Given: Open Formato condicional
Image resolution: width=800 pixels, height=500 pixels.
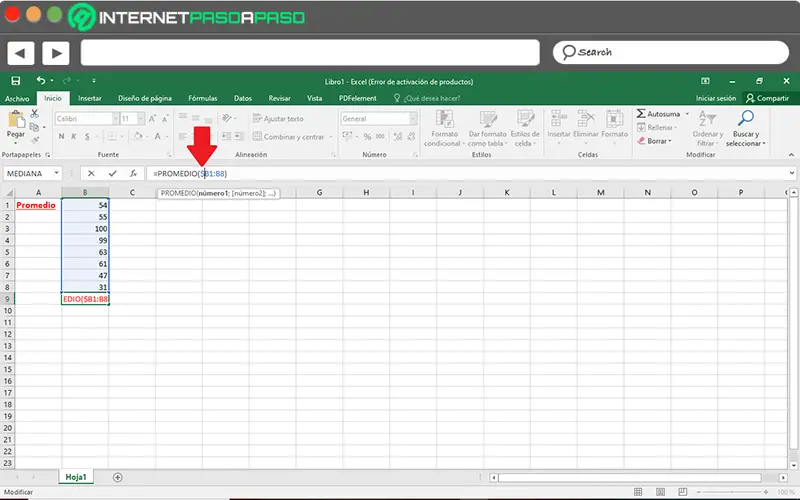Looking at the screenshot, I should click(444, 129).
